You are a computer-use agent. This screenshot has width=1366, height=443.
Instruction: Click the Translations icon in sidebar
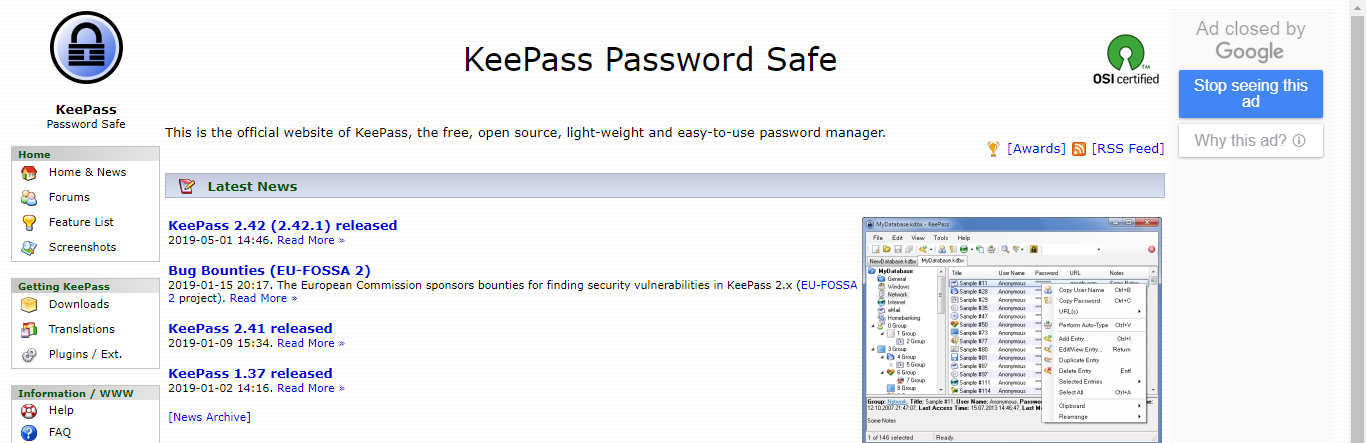[x=29, y=329]
